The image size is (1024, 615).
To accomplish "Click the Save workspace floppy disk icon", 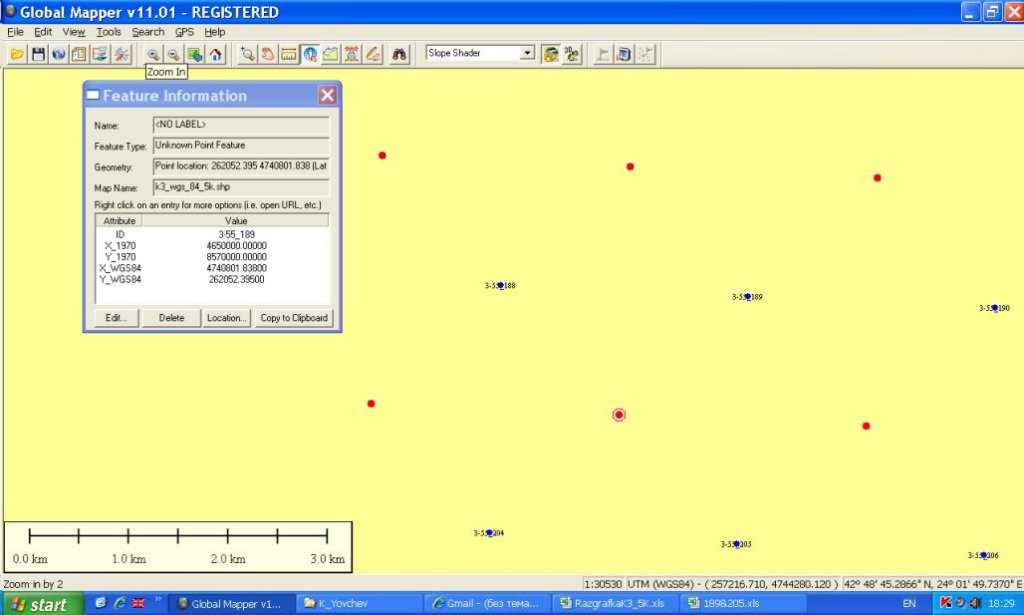I will [38, 54].
